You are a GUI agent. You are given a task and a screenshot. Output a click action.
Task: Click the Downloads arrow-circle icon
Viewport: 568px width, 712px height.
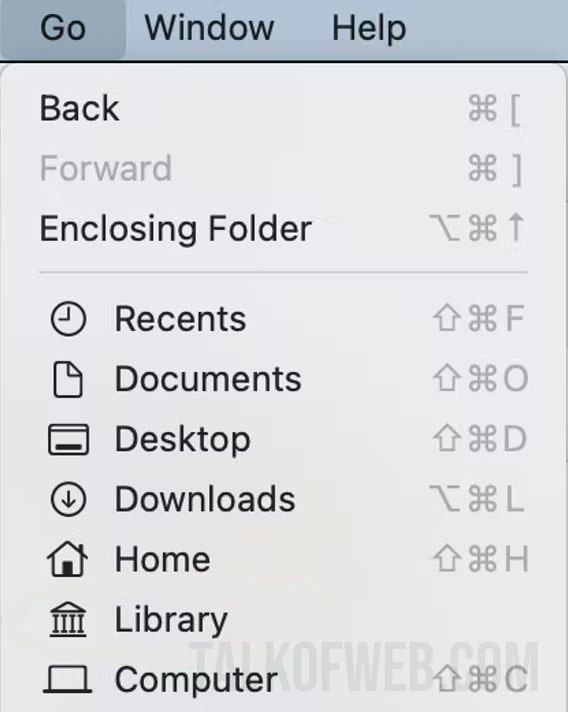(68, 499)
